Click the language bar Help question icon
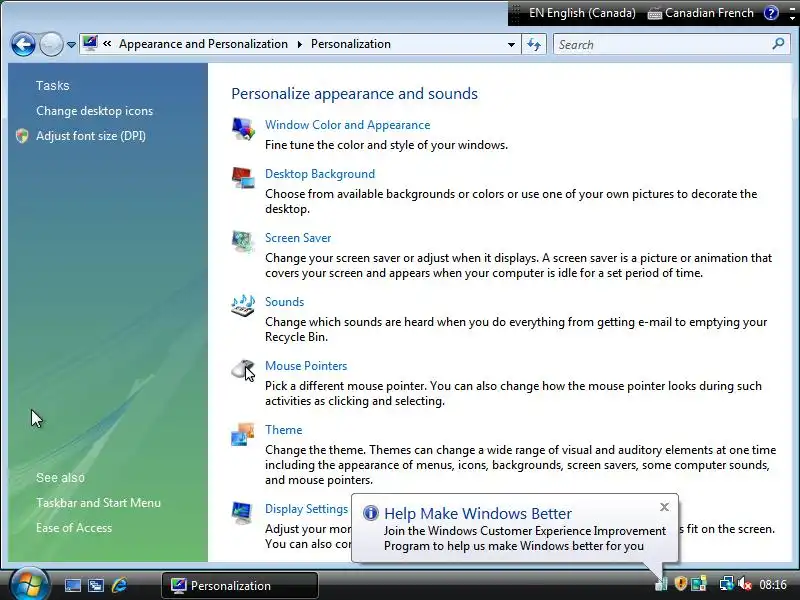 tap(770, 13)
